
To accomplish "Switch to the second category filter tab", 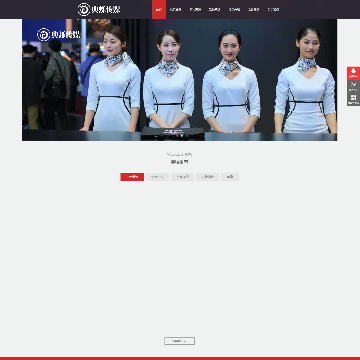I will [x=157, y=177].
